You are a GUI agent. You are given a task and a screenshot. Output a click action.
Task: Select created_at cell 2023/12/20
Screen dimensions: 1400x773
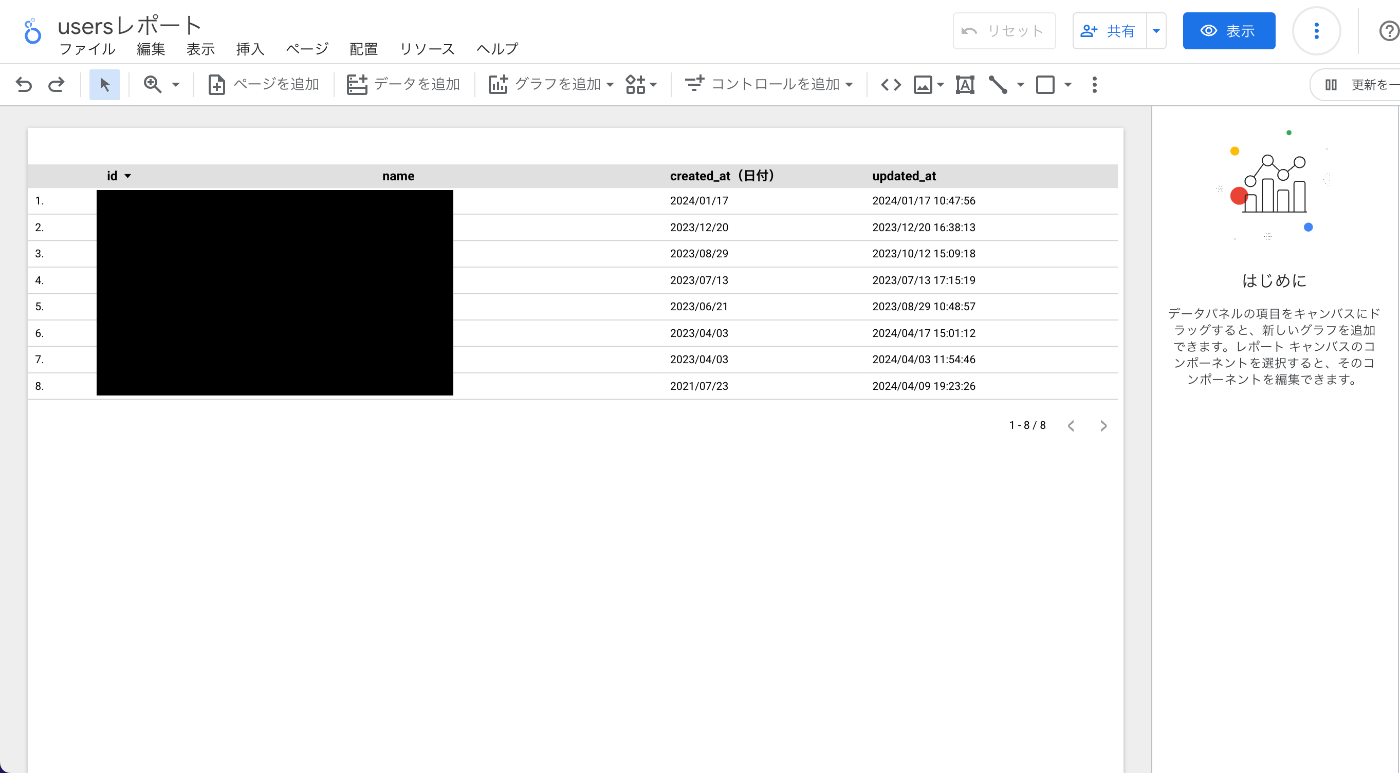699,227
